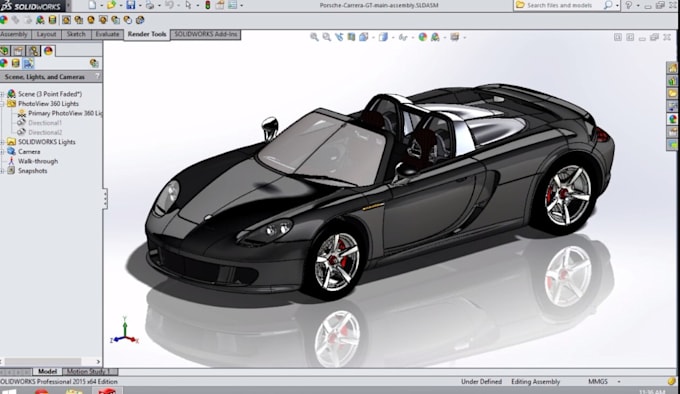
Task: Click Edit Appearance in Render Tools toolbar
Action: 4,20
